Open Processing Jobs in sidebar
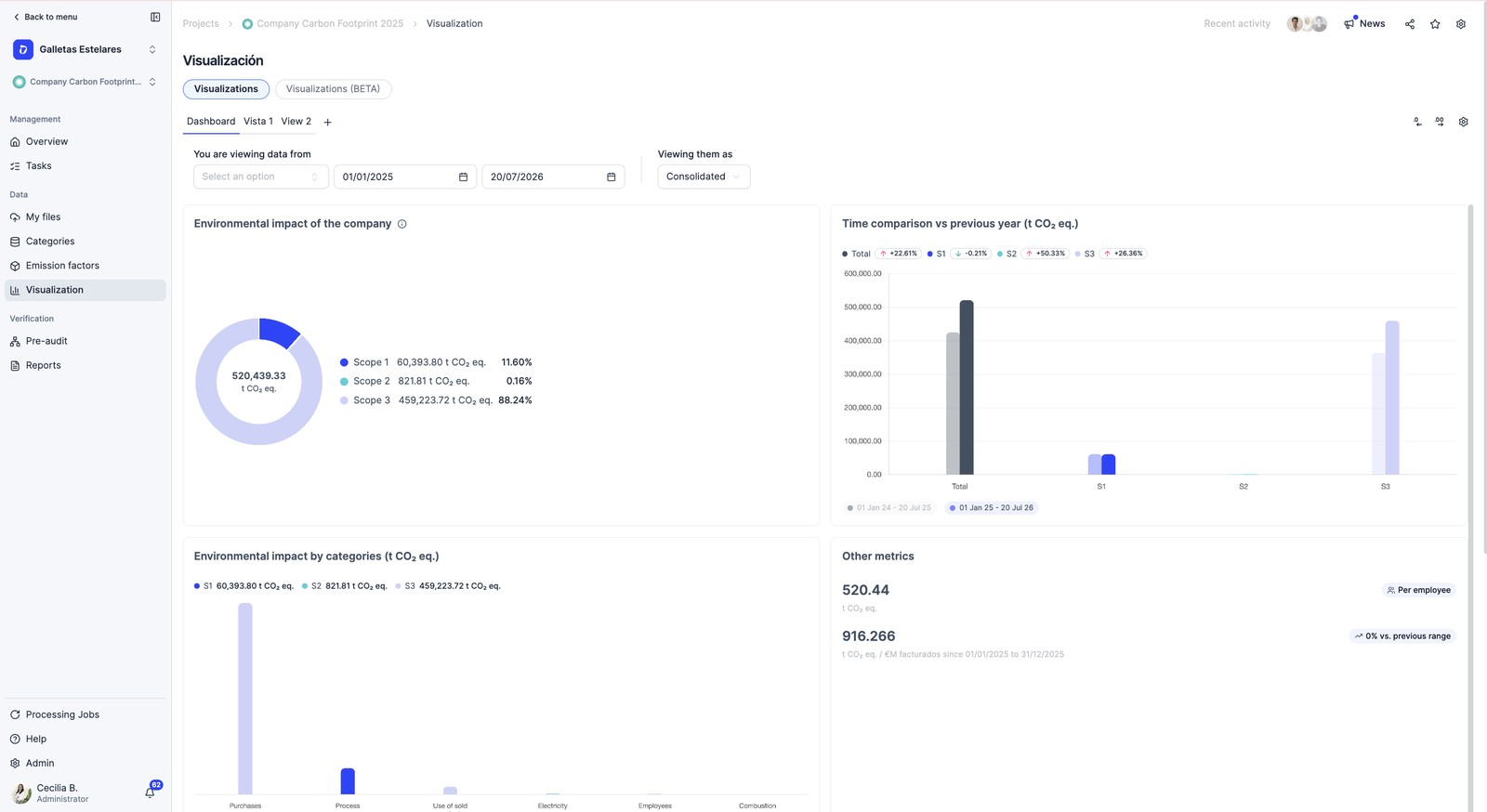 pyautogui.click(x=86, y=714)
